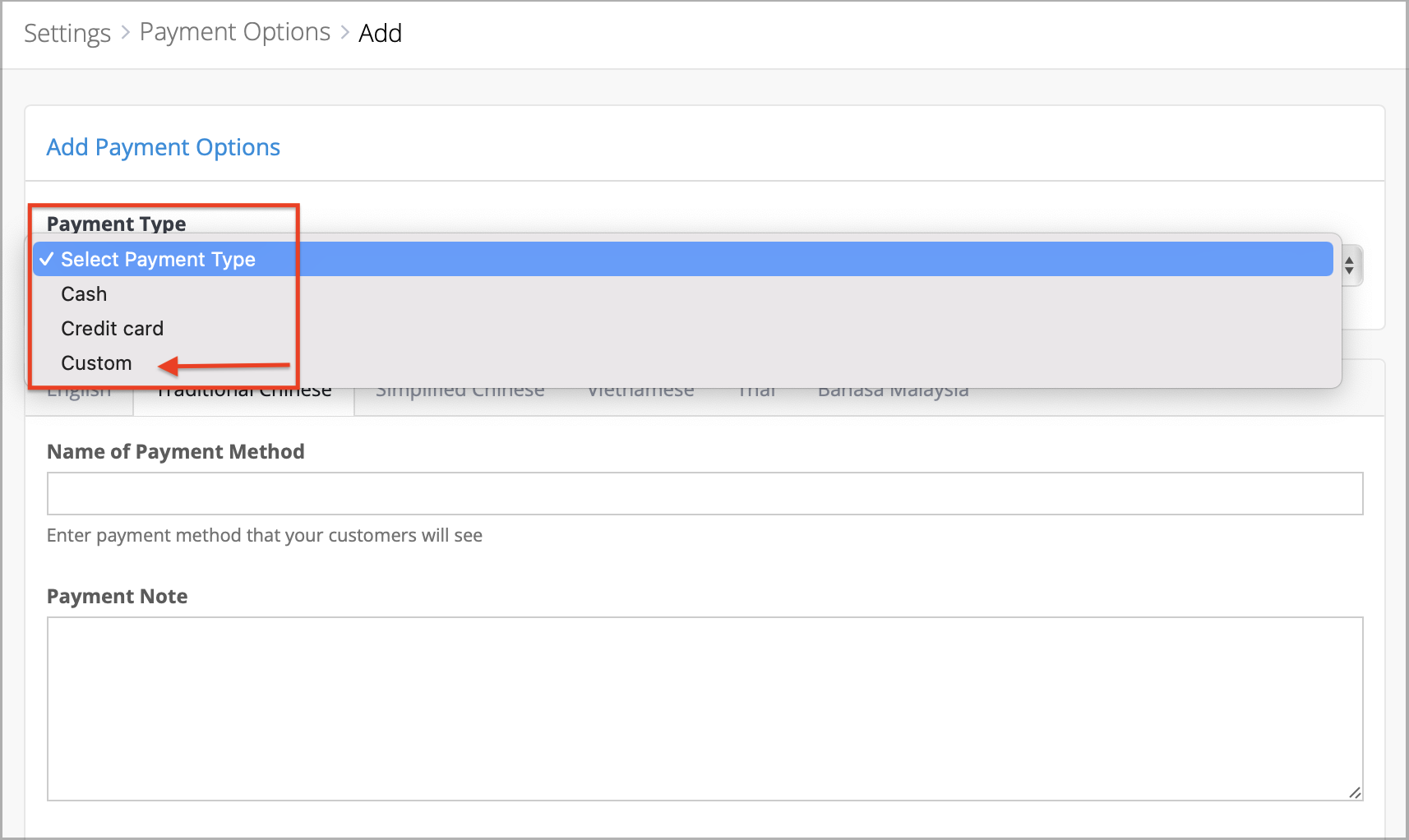Select the "Custom" payment type option
Screen dimensions: 1409x840
click(96, 362)
